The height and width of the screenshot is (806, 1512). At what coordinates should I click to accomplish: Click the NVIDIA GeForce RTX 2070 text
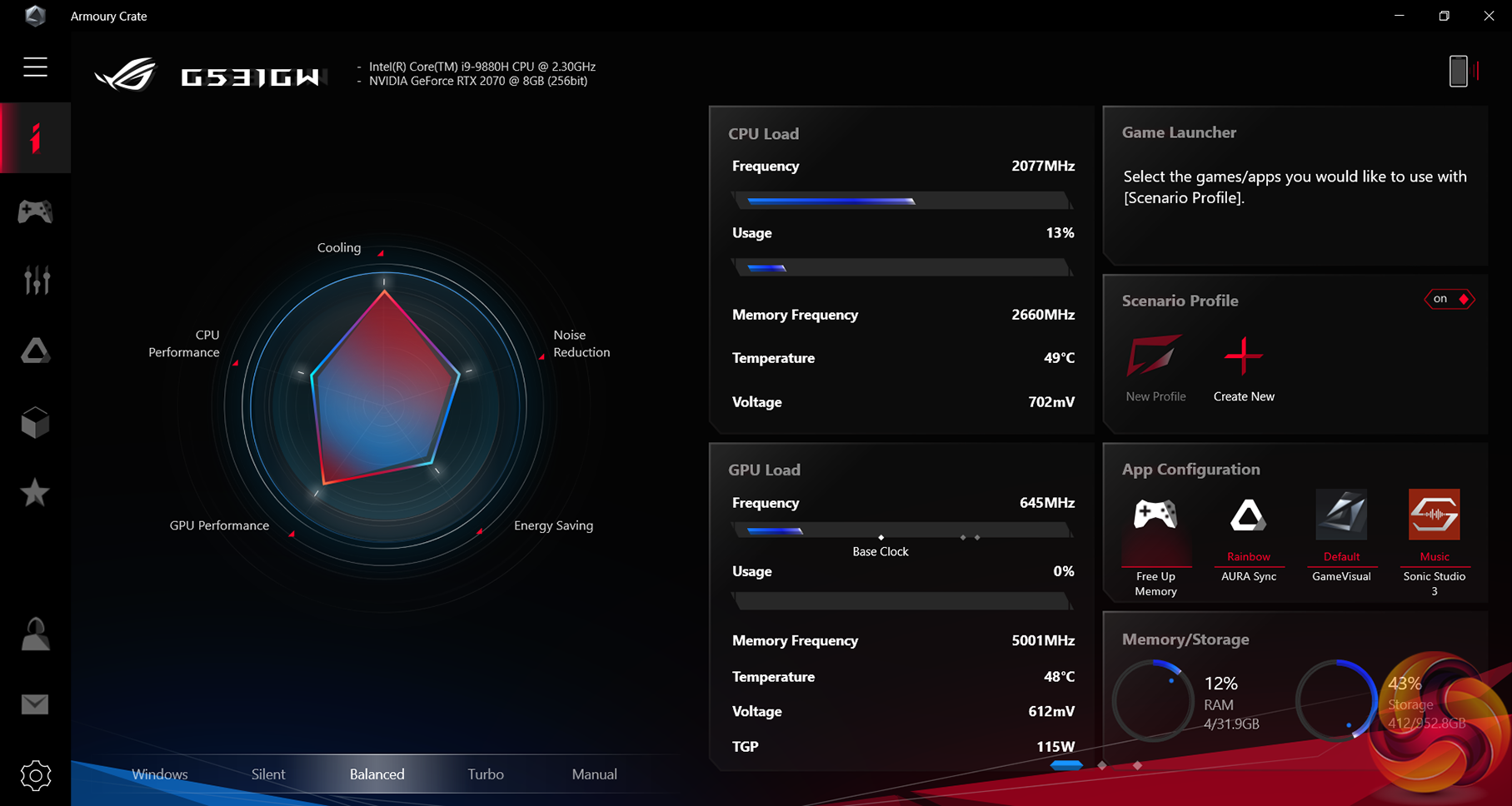pos(478,82)
